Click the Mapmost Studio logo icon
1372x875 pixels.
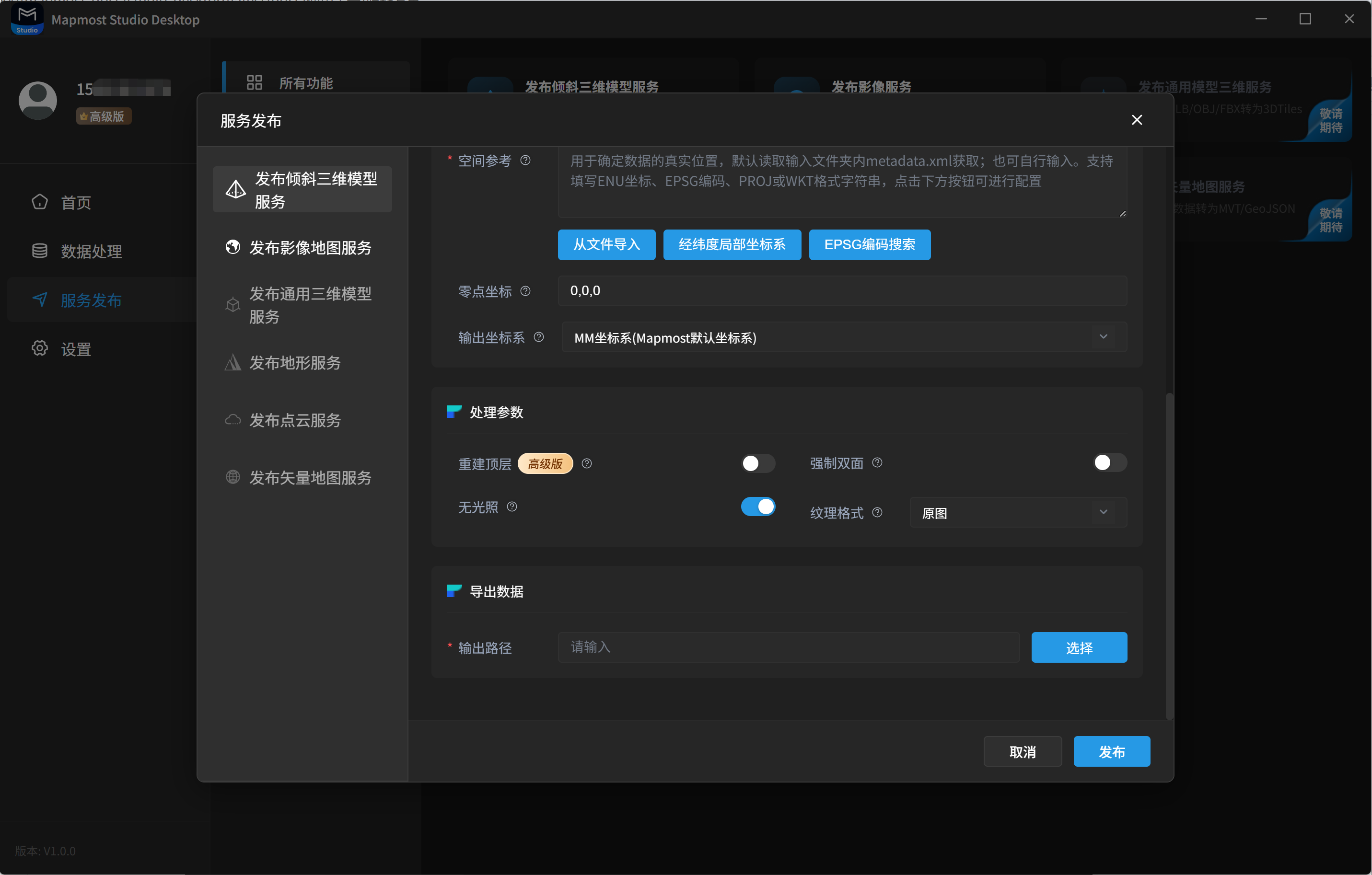click(x=27, y=19)
